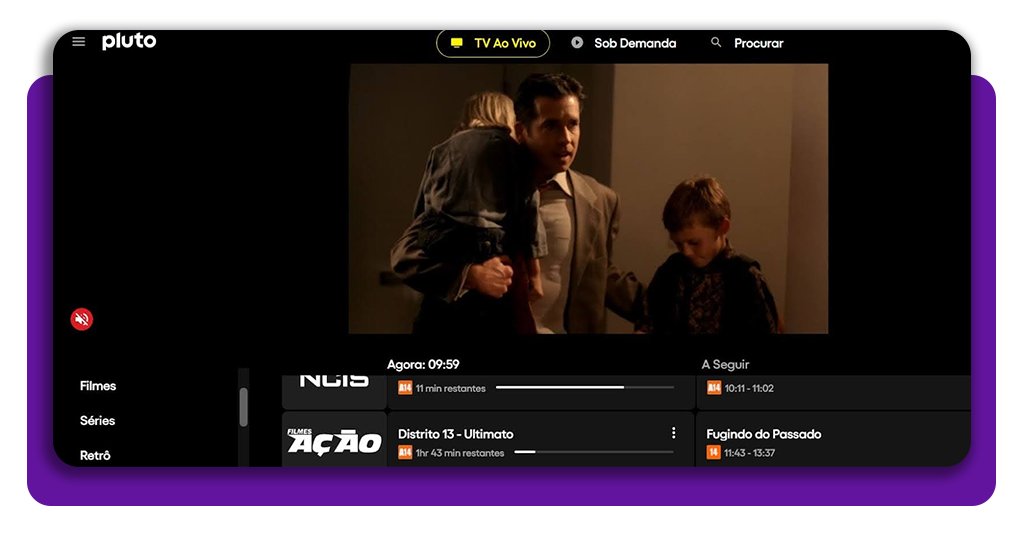The image size is (1024, 536).
Task: Click the TV icon in TV Ao Vivo
Action: pos(456,43)
